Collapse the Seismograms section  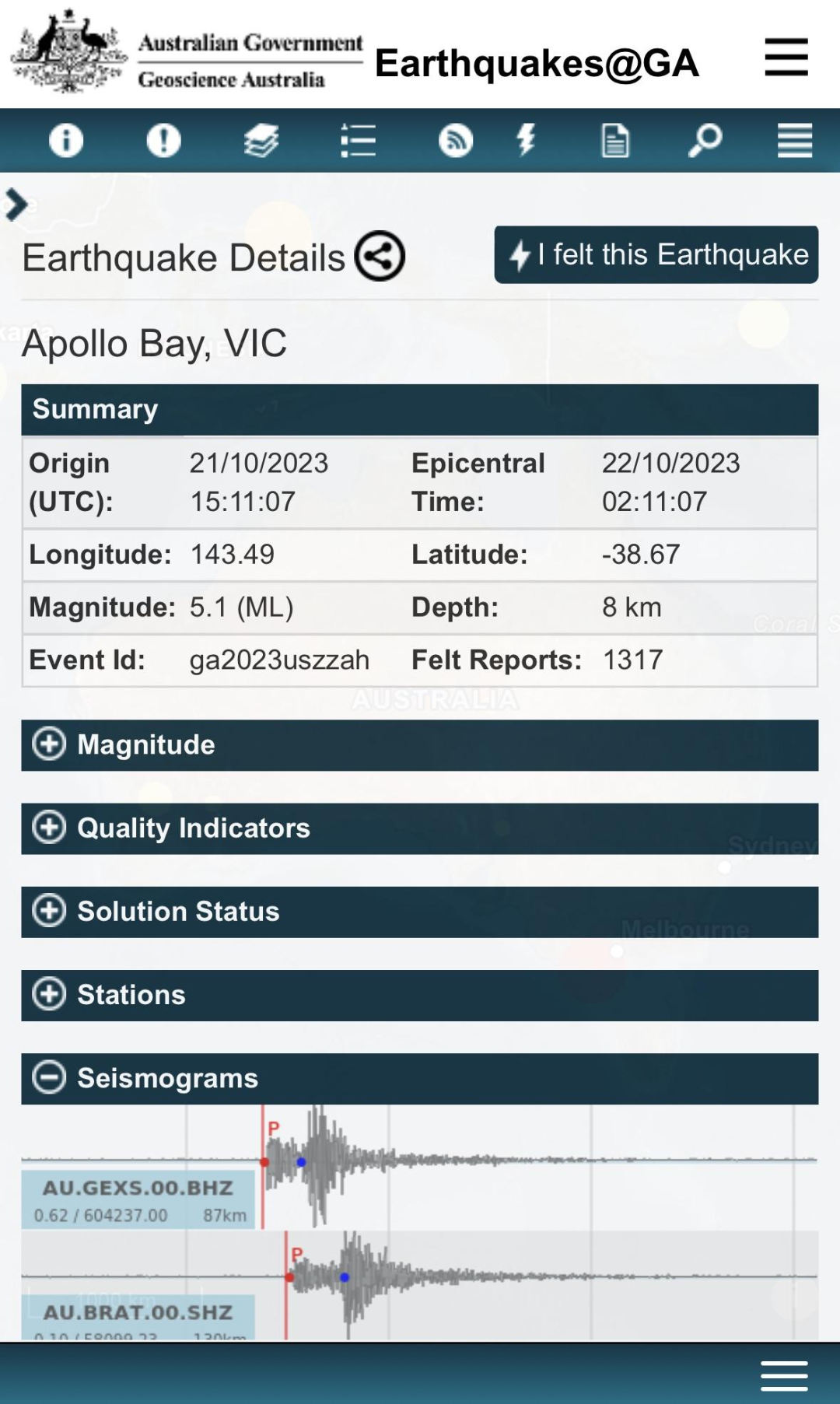[419, 1078]
